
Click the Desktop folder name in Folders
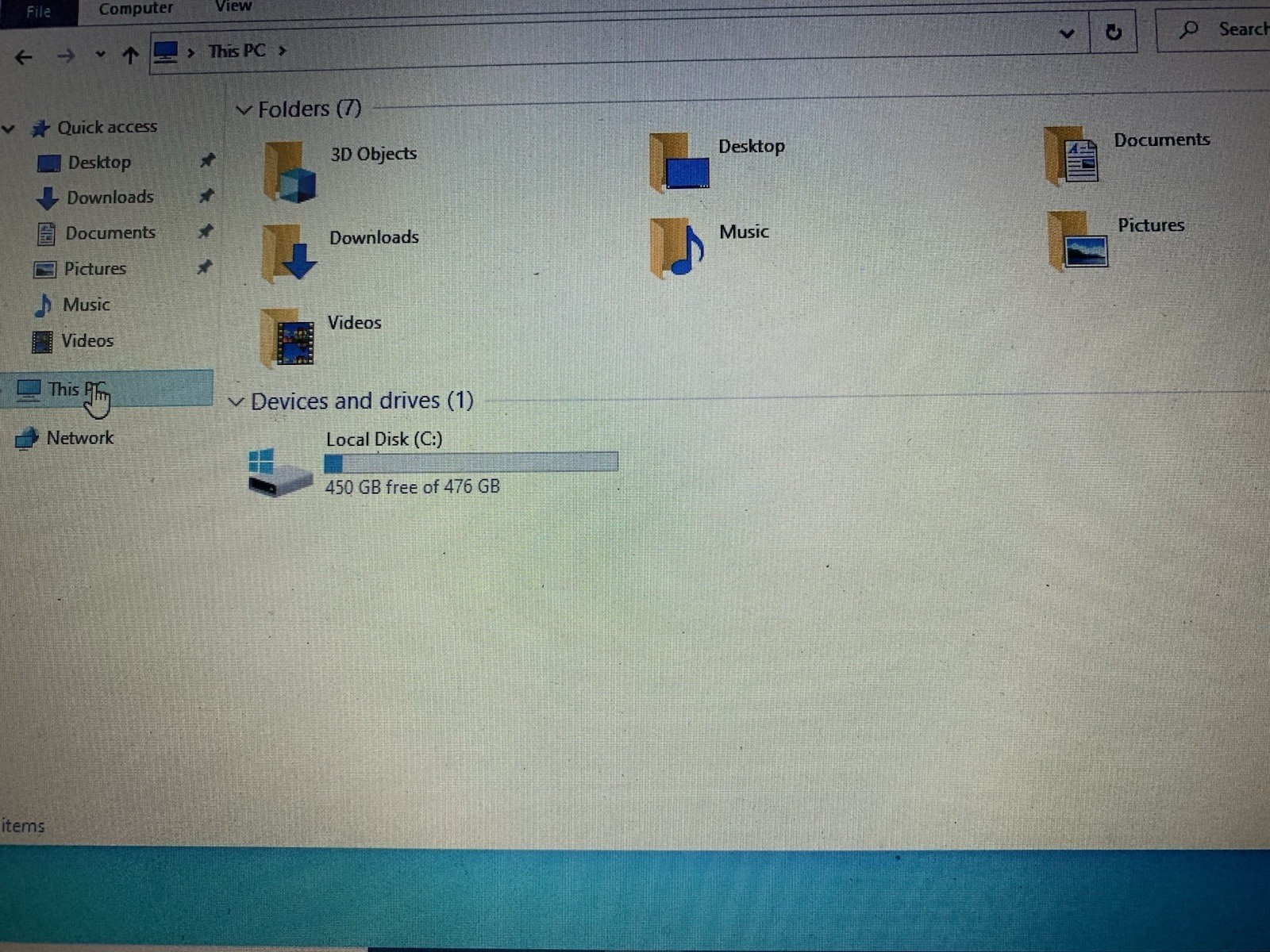pyautogui.click(x=752, y=146)
